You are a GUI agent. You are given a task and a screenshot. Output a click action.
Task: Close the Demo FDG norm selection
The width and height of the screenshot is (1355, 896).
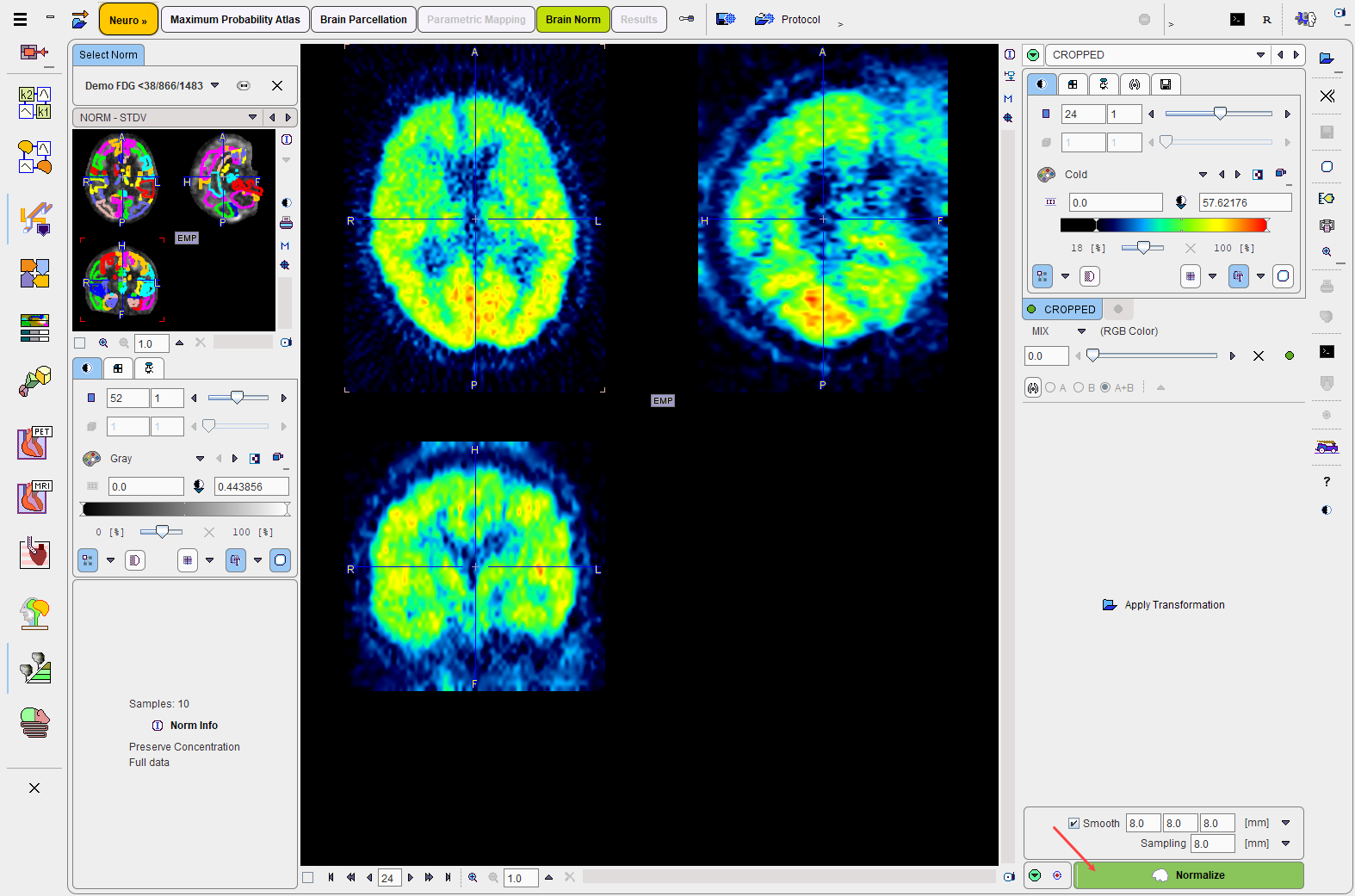(x=277, y=85)
